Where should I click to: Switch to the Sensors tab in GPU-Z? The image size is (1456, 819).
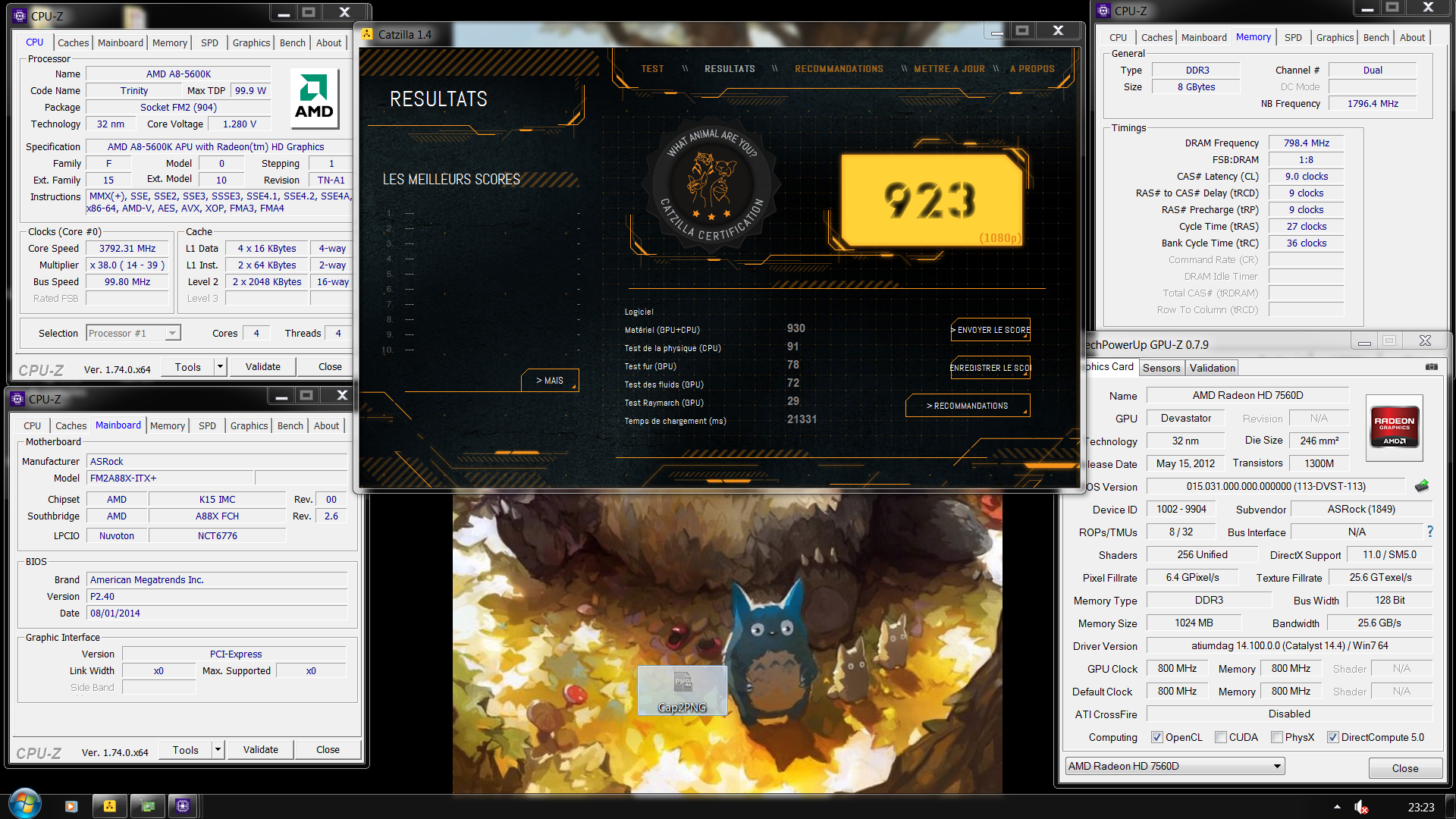(1161, 368)
